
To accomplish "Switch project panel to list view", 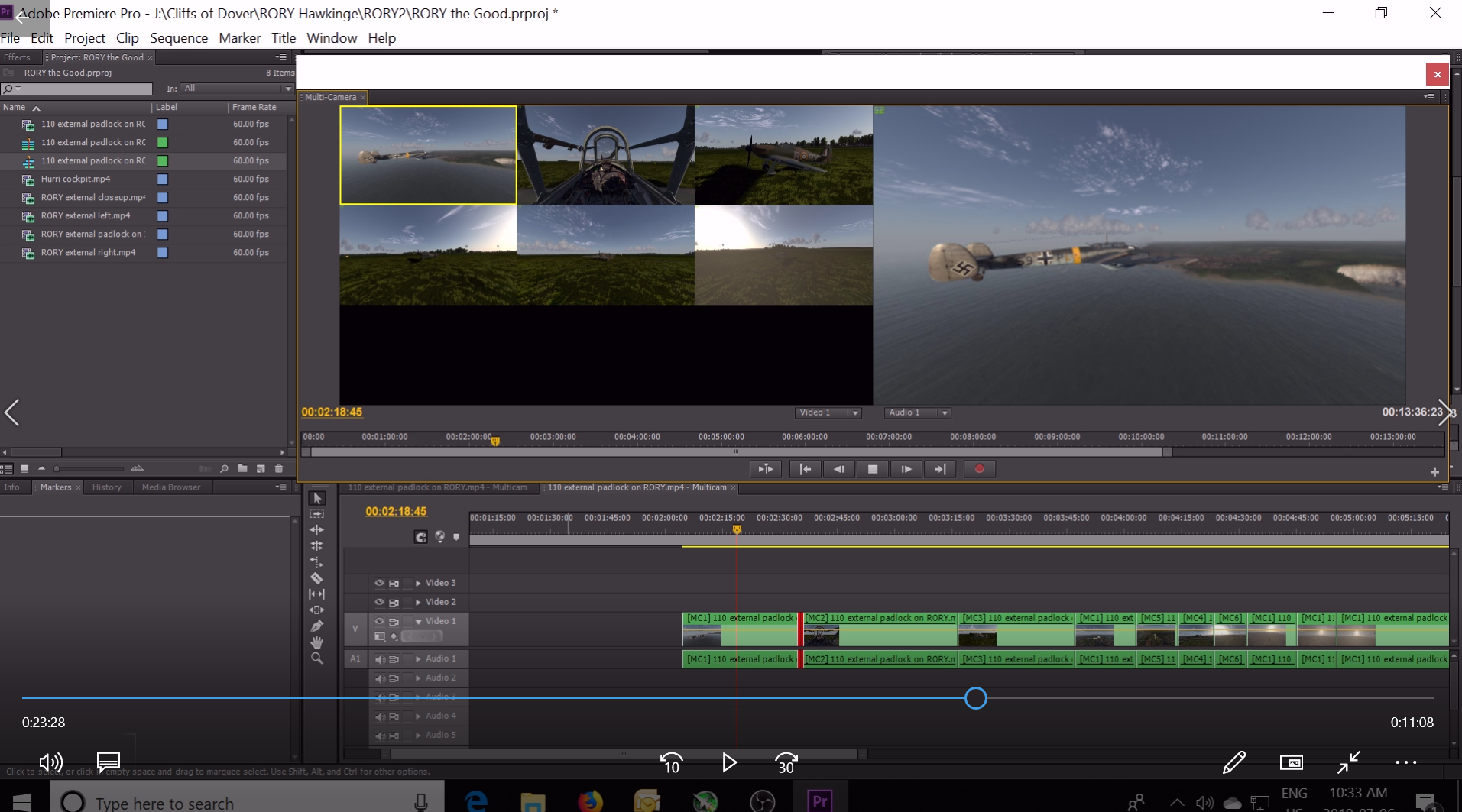I will point(7,468).
